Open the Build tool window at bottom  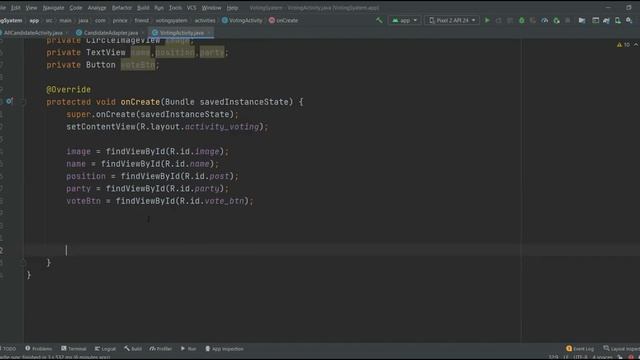pyautogui.click(x=133, y=349)
